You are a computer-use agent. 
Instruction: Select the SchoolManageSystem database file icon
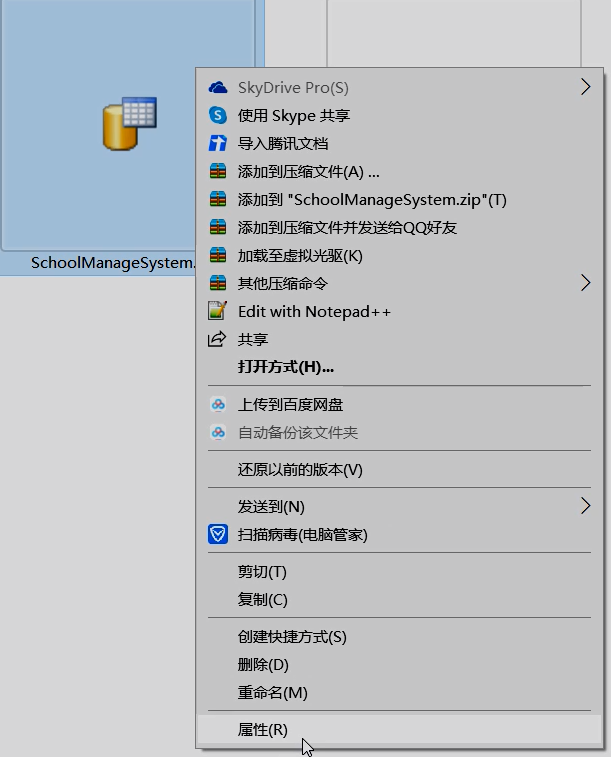coord(129,124)
